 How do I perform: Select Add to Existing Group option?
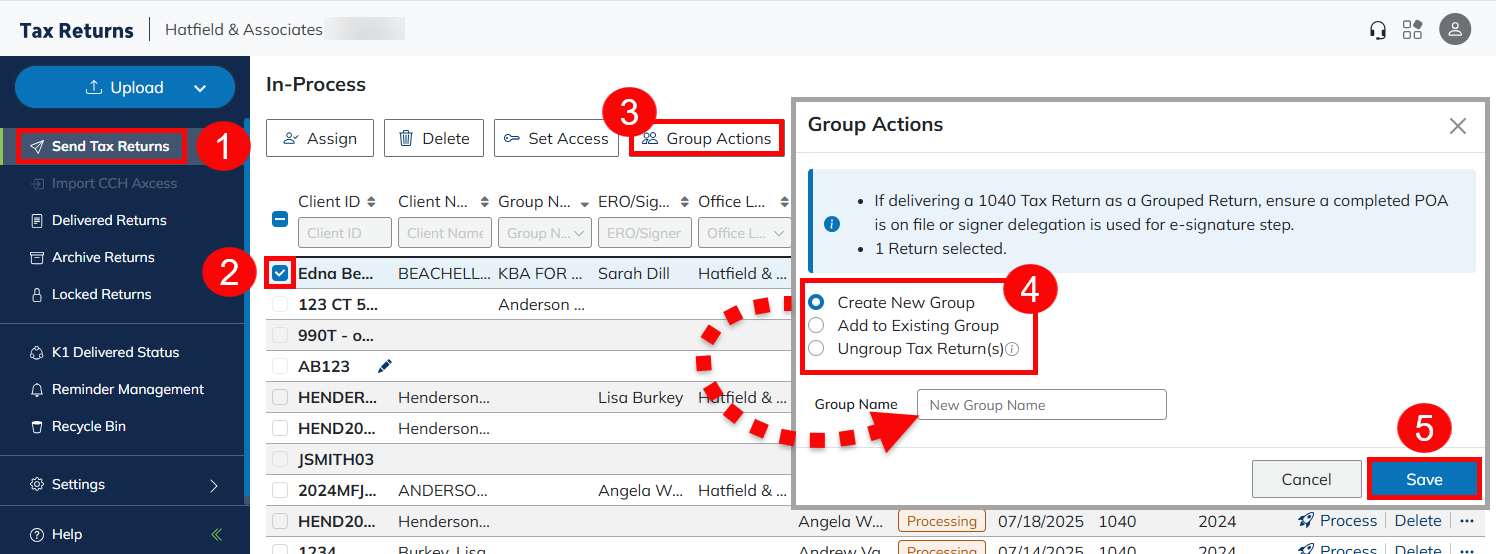(816, 325)
